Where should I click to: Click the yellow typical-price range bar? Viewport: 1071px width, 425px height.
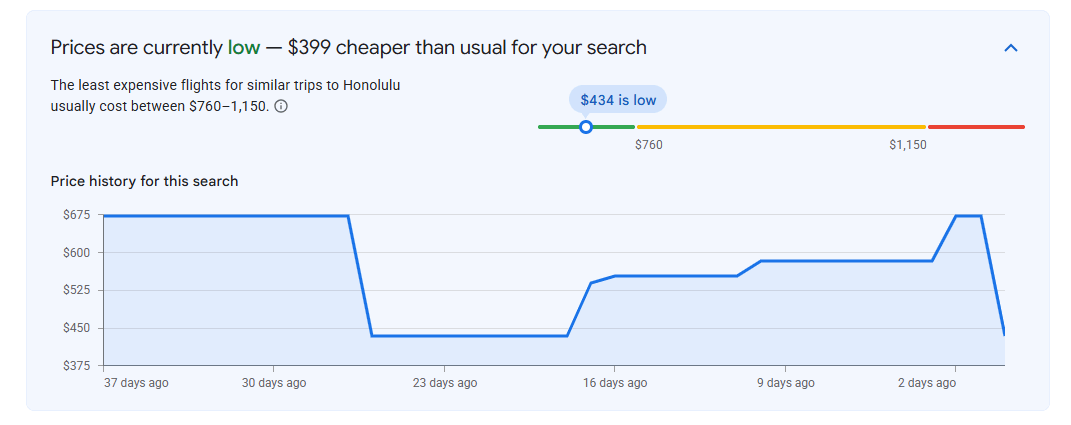(x=781, y=127)
